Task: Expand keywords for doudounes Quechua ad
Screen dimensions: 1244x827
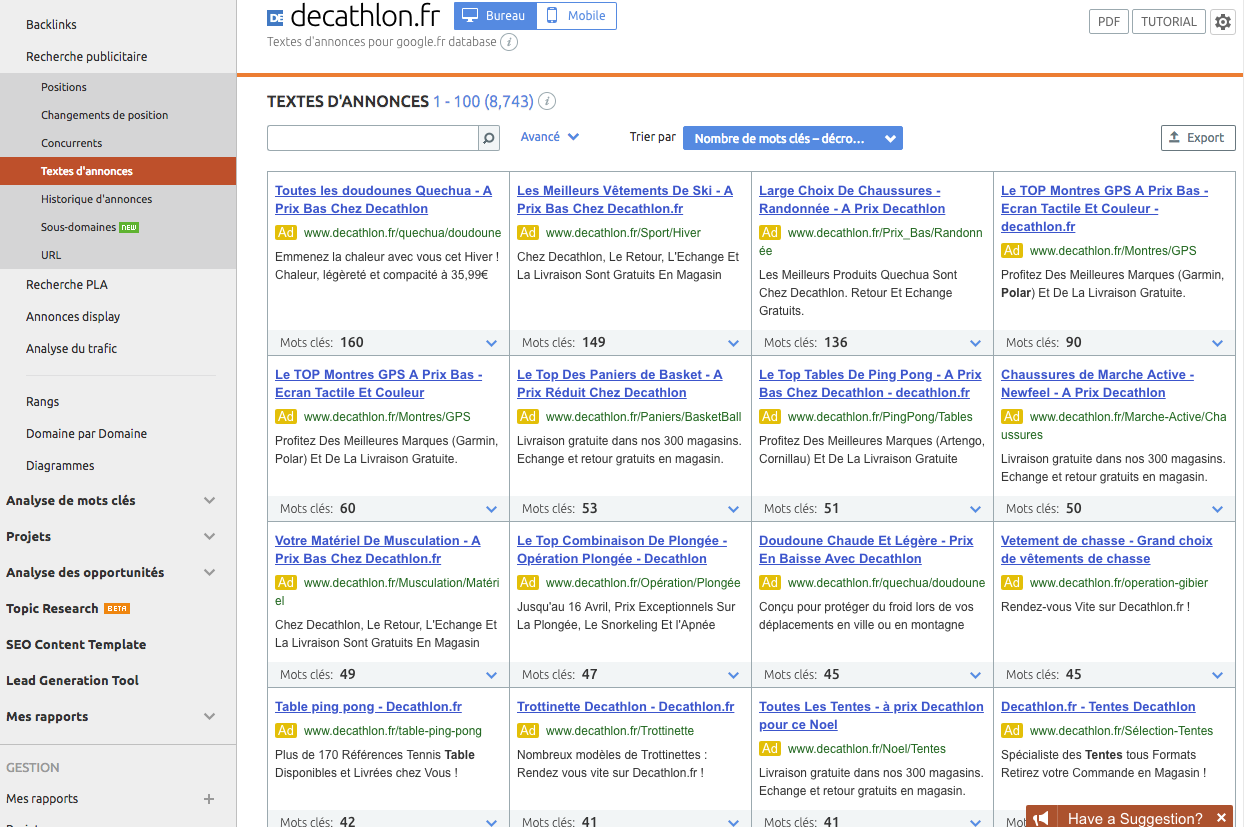Action: pyautogui.click(x=491, y=343)
